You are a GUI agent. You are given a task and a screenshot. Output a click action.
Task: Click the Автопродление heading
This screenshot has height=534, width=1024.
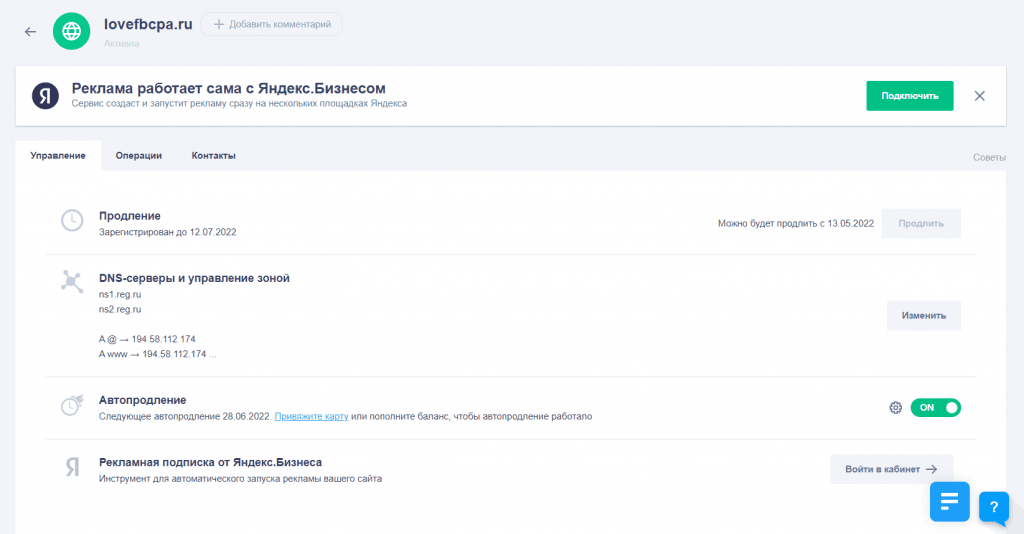pyautogui.click(x=142, y=400)
